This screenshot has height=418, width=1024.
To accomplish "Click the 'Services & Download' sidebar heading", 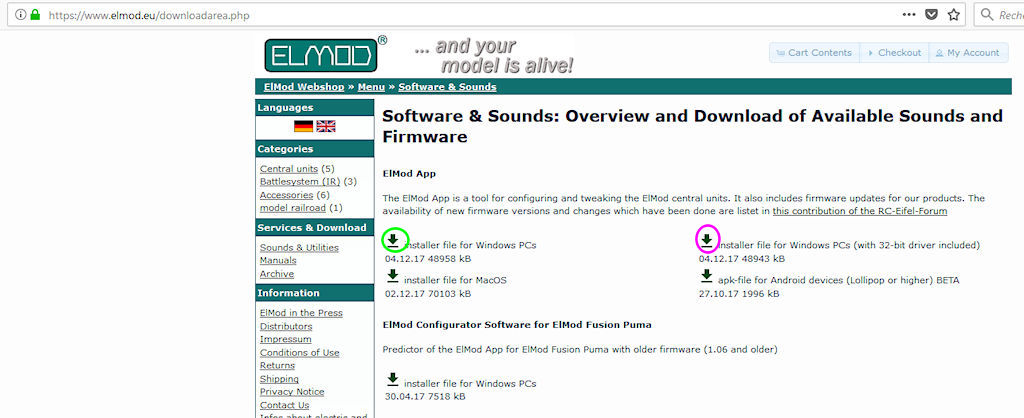I will click(315, 227).
